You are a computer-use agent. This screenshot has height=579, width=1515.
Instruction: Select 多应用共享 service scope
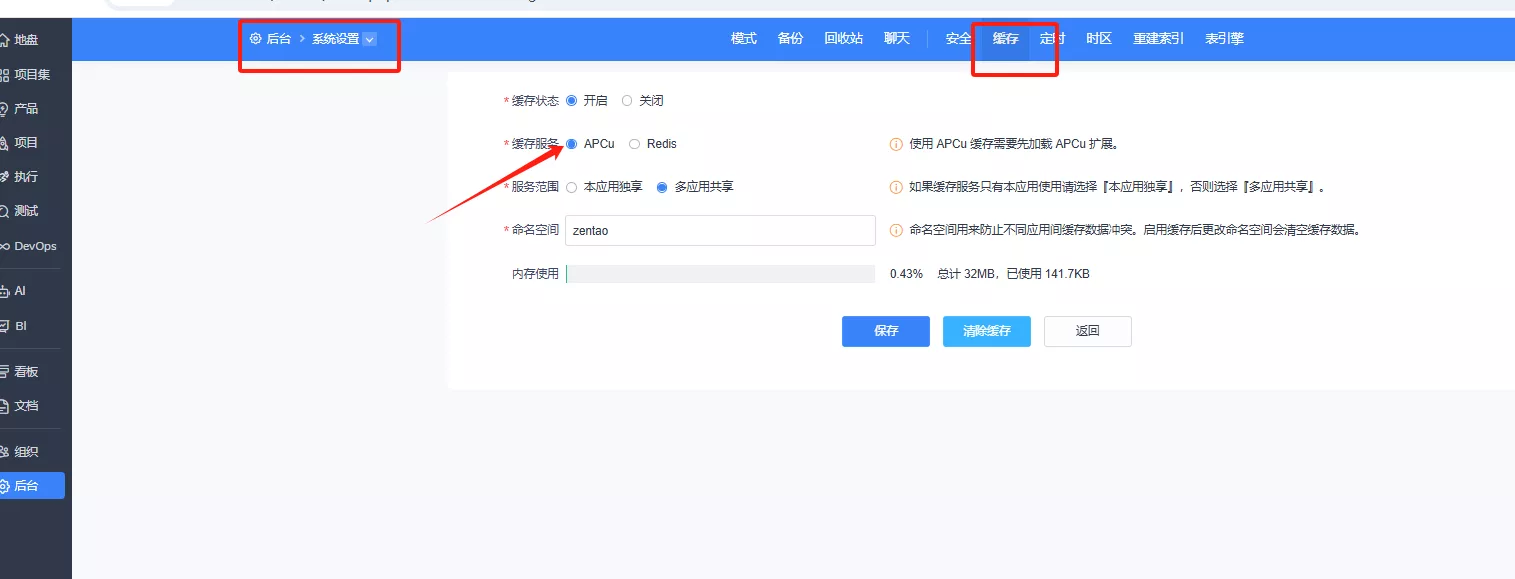[x=662, y=187]
